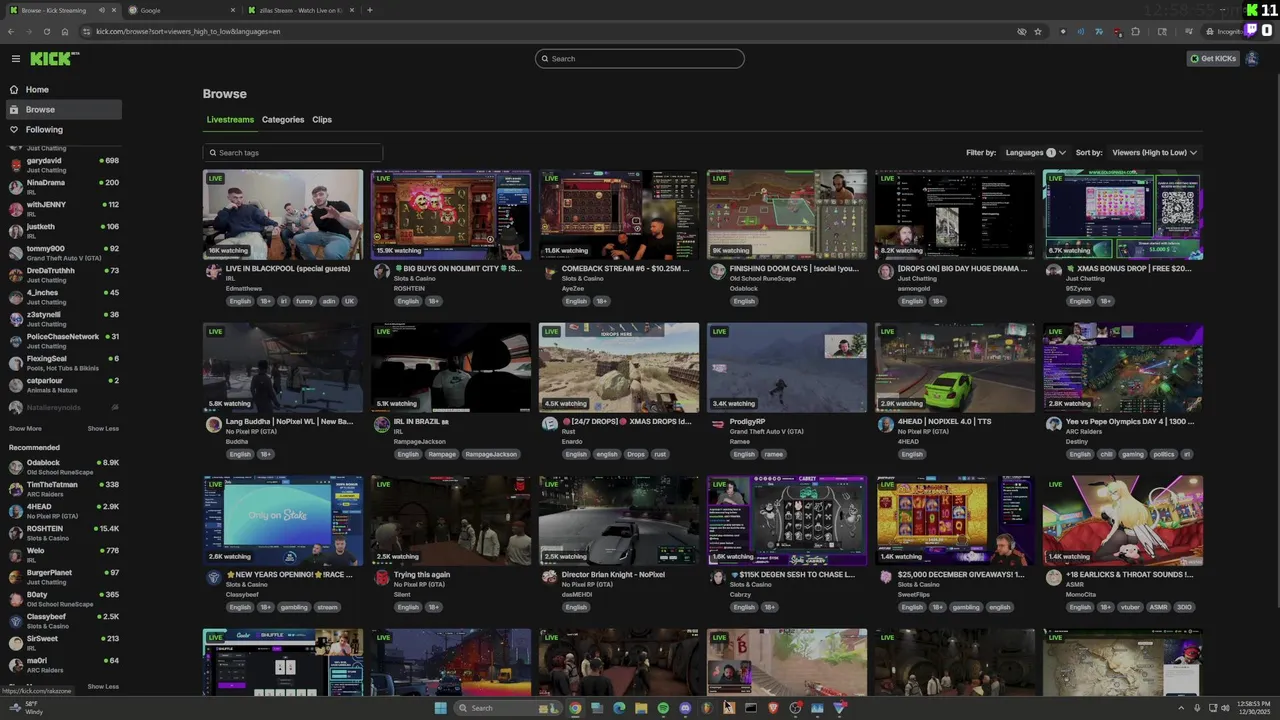The image size is (1280, 720).
Task: Click the Classybeef streamer avatar
Action: pyautogui.click(x=213, y=577)
